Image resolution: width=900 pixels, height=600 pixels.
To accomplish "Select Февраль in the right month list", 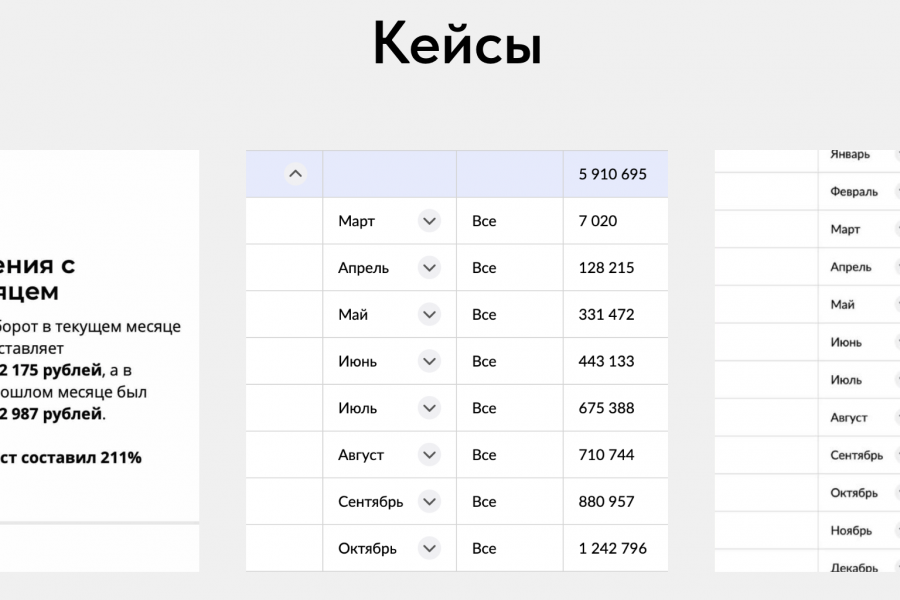I will click(x=853, y=191).
